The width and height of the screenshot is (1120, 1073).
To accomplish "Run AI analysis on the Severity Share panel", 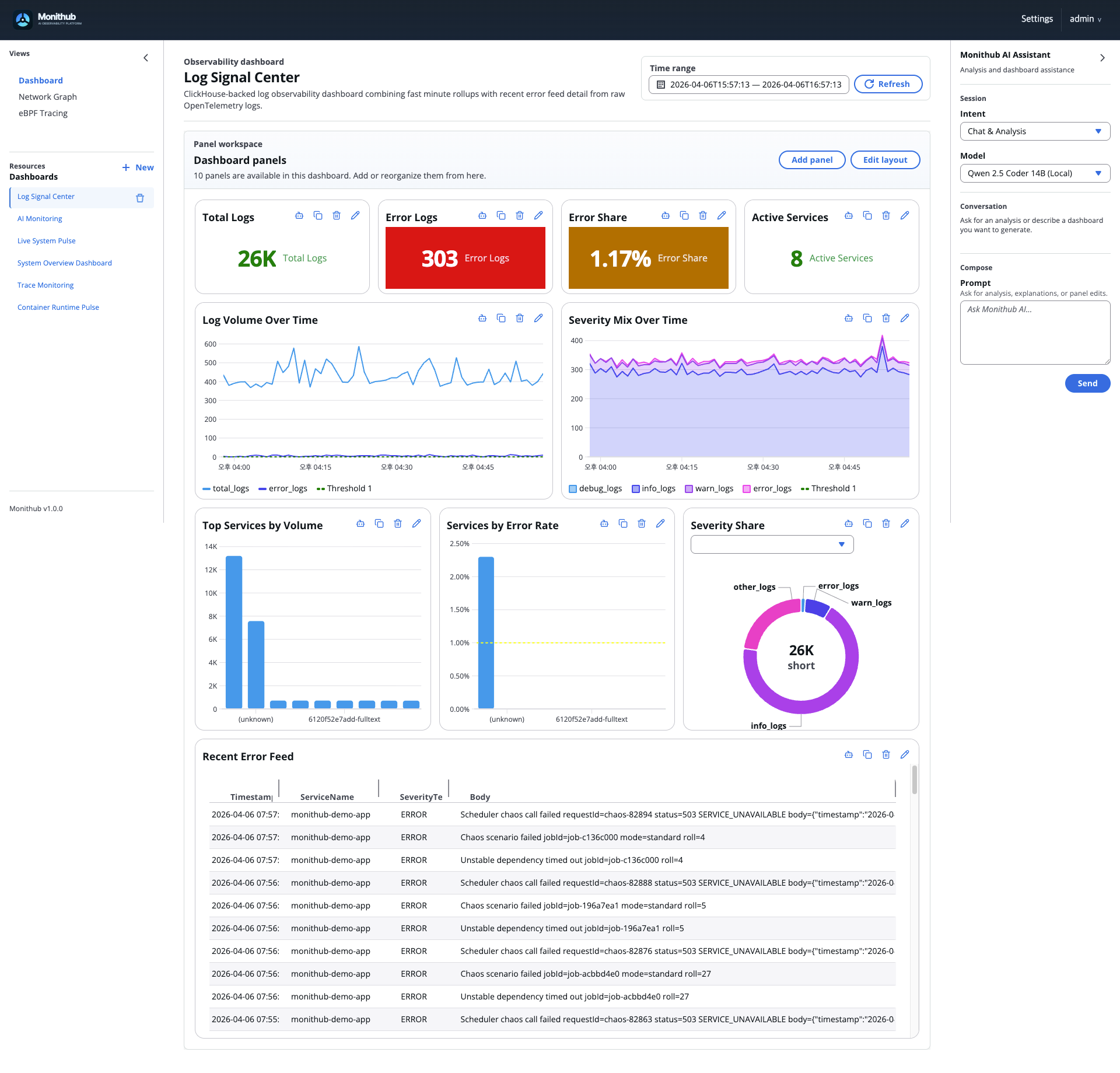I will (x=849, y=523).
